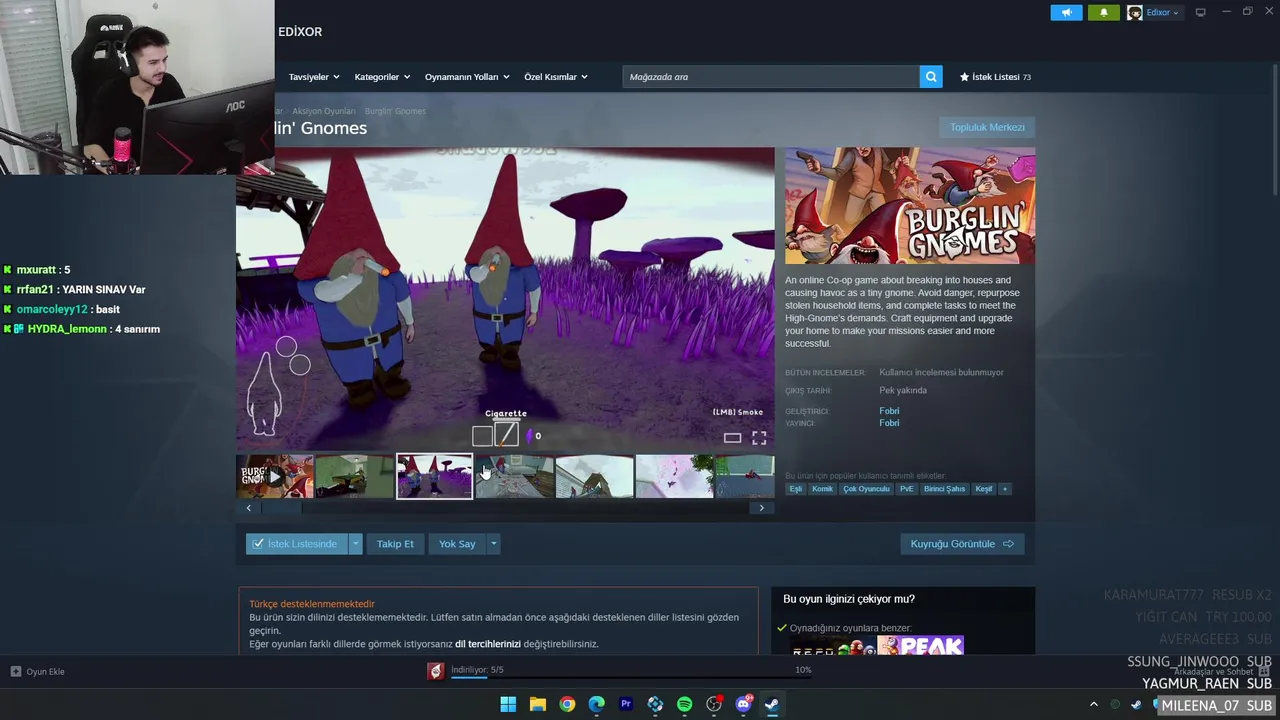Open the megaphone announcements button
1280x720 pixels.
point(1066,12)
